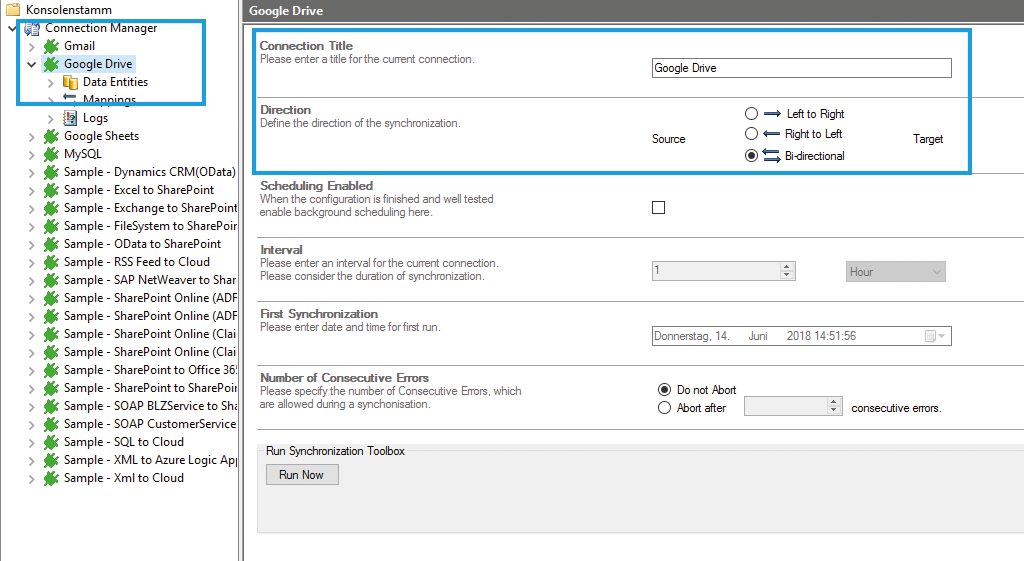Click the Sample - SOAP BLZService icon

pyautogui.click(x=51, y=406)
